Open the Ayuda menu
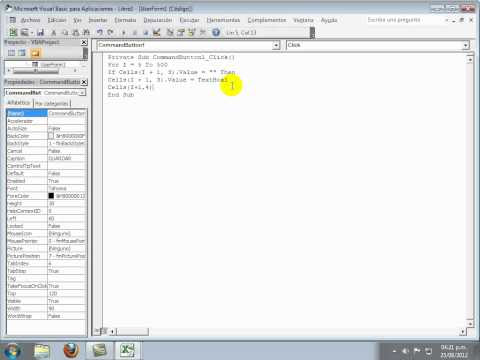The width and height of the screenshot is (480, 360). pos(329,20)
